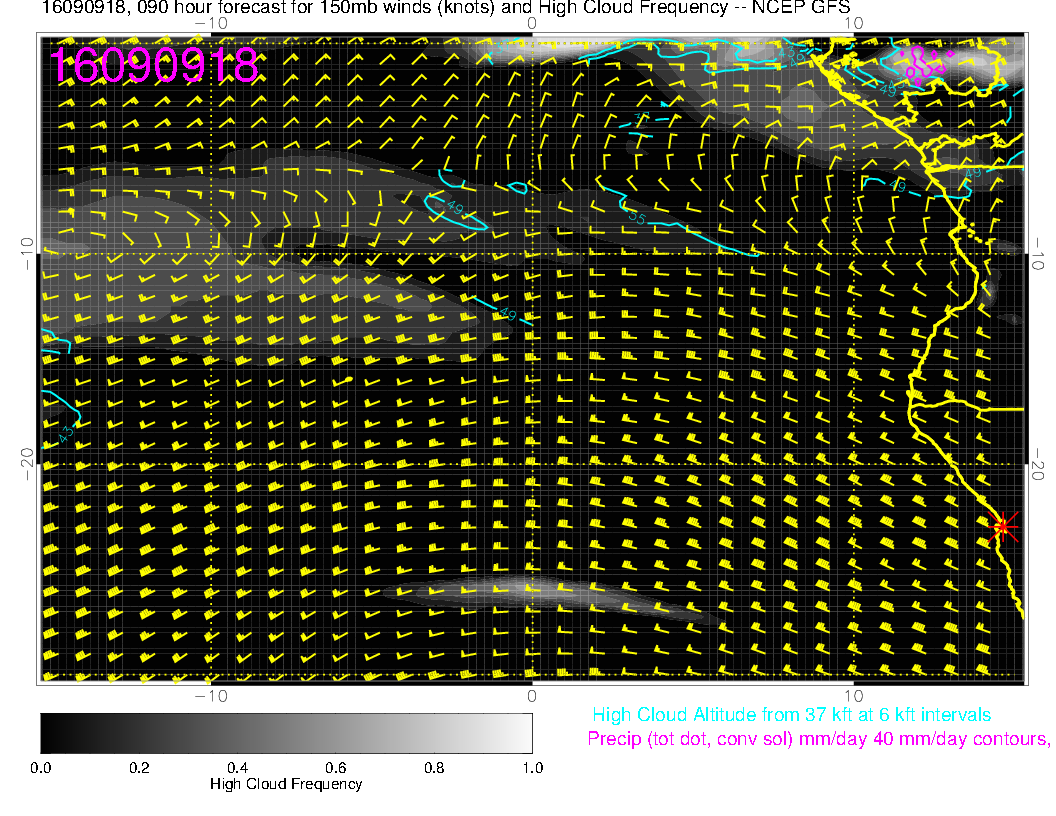The height and width of the screenshot is (816, 1056).
Task: Click the red star marker on the coastline
Action: [x=1003, y=526]
